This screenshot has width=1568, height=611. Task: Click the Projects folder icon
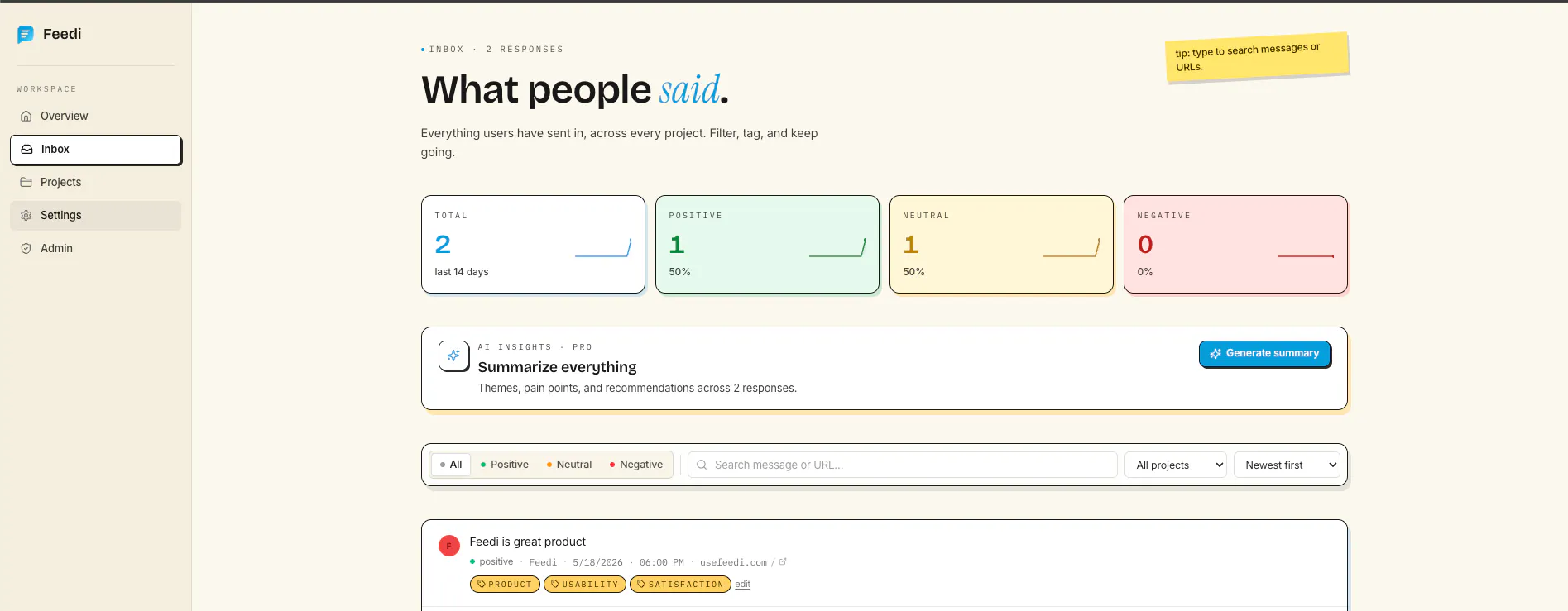(26, 183)
